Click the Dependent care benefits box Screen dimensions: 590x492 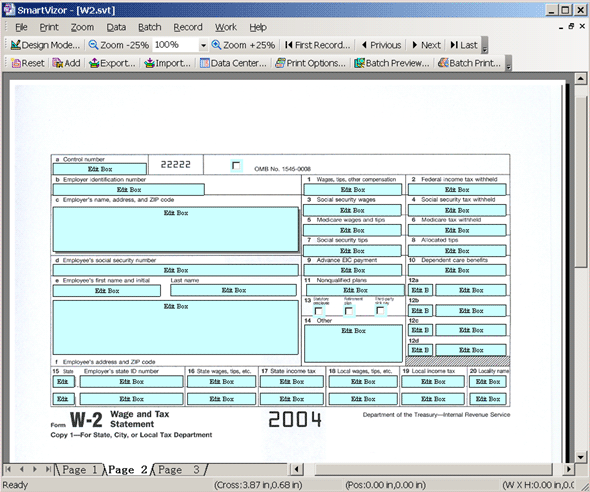pos(457,270)
